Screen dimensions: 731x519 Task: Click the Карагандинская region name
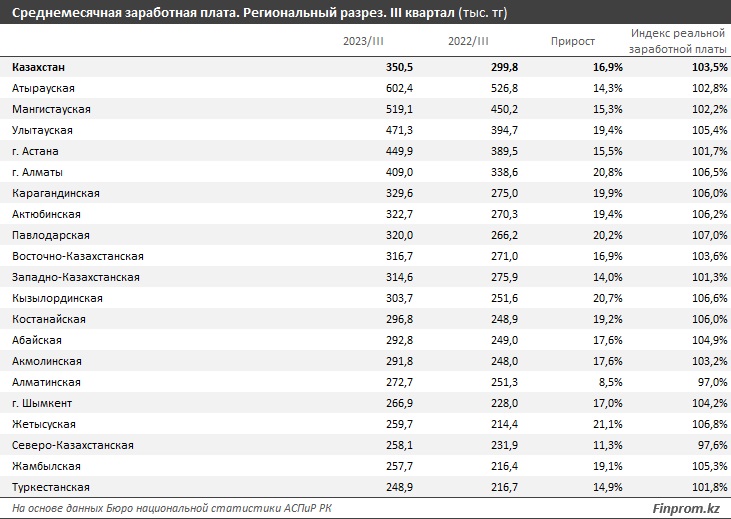click(x=56, y=193)
